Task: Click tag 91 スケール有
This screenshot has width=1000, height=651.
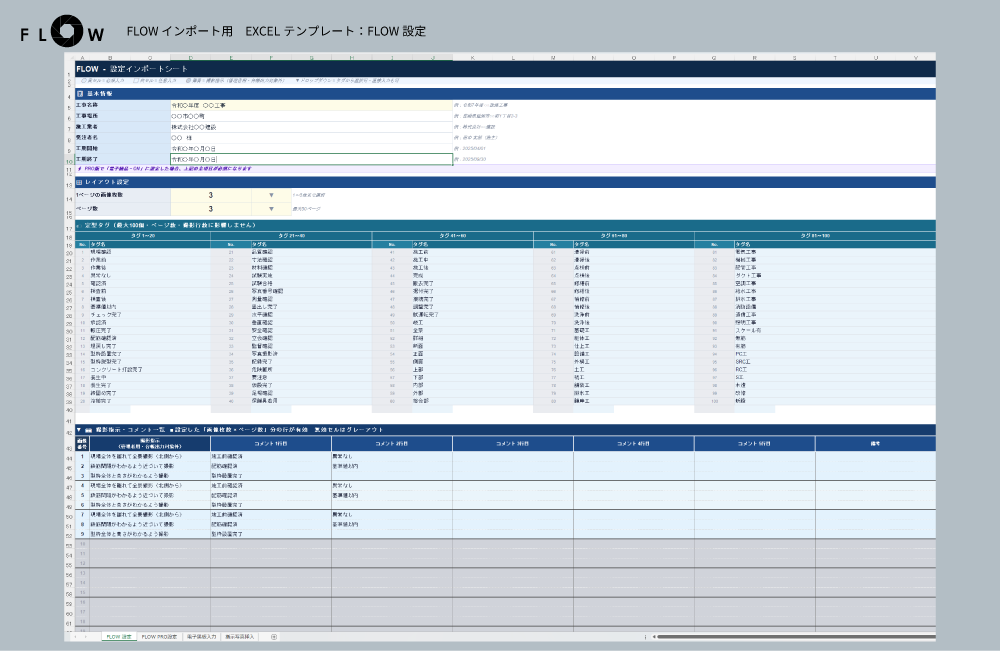Action: coord(747,330)
